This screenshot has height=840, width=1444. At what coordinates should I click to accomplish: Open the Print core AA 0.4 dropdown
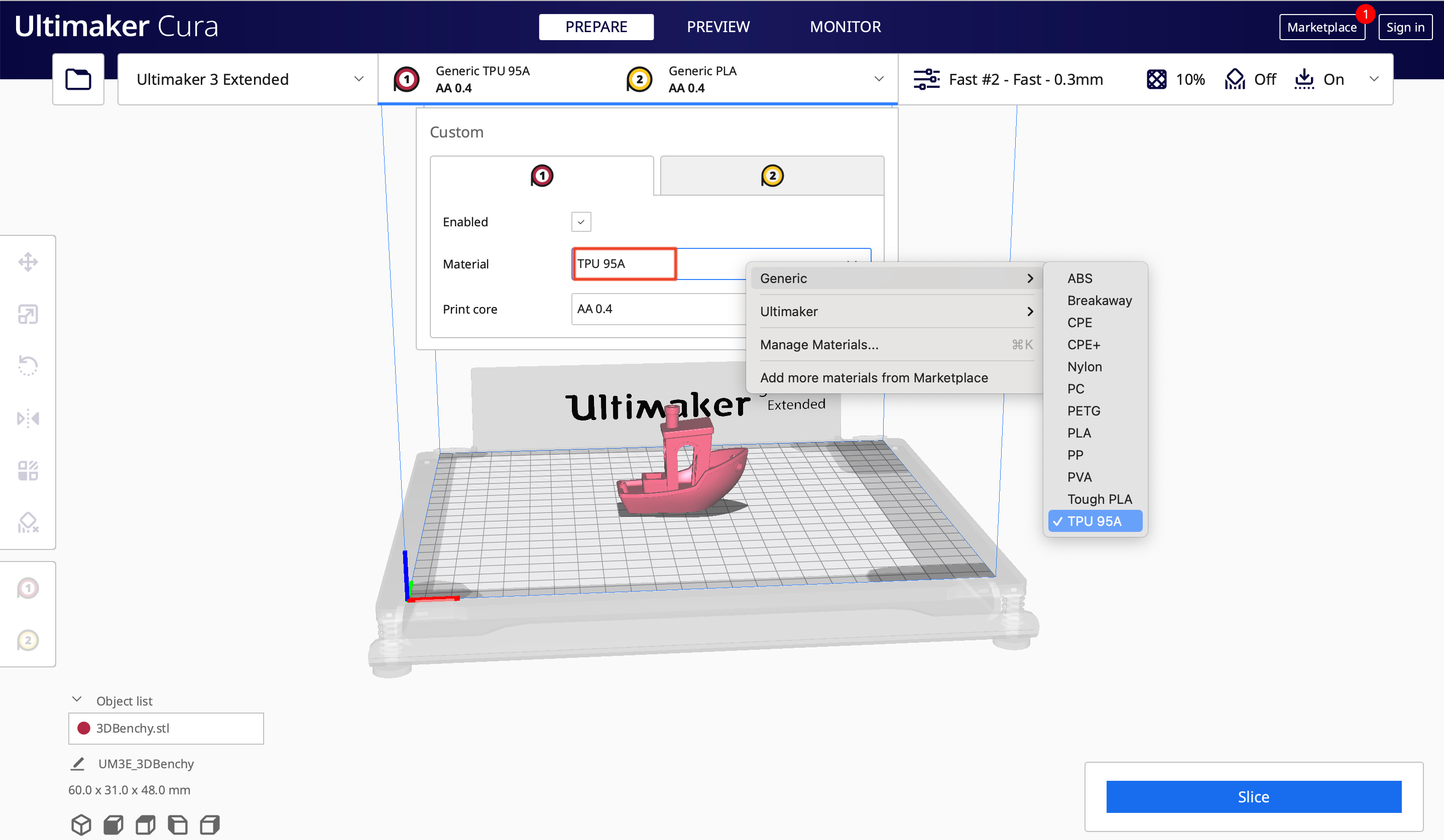coord(658,309)
